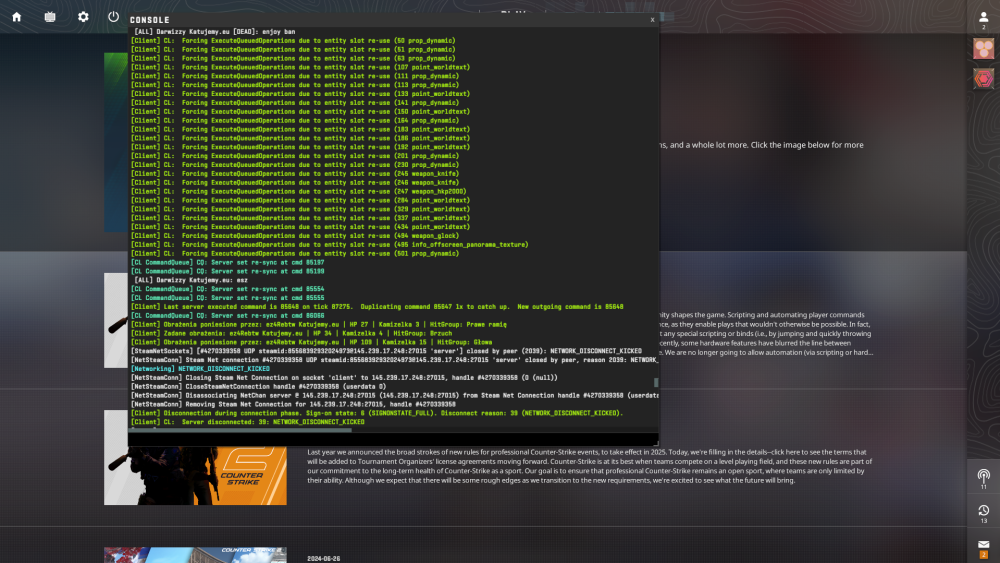The height and width of the screenshot is (563, 1000).
Task: Open the professional Counter-Strike rules article text
Action: click(x=589, y=466)
